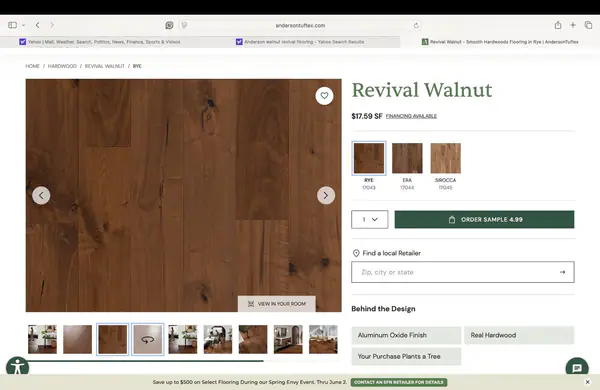Open FINANCING AVAILABLE link

[411, 116]
